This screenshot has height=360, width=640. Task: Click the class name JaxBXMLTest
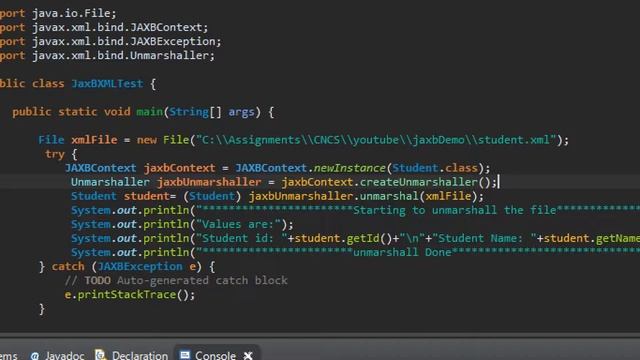[107, 84]
